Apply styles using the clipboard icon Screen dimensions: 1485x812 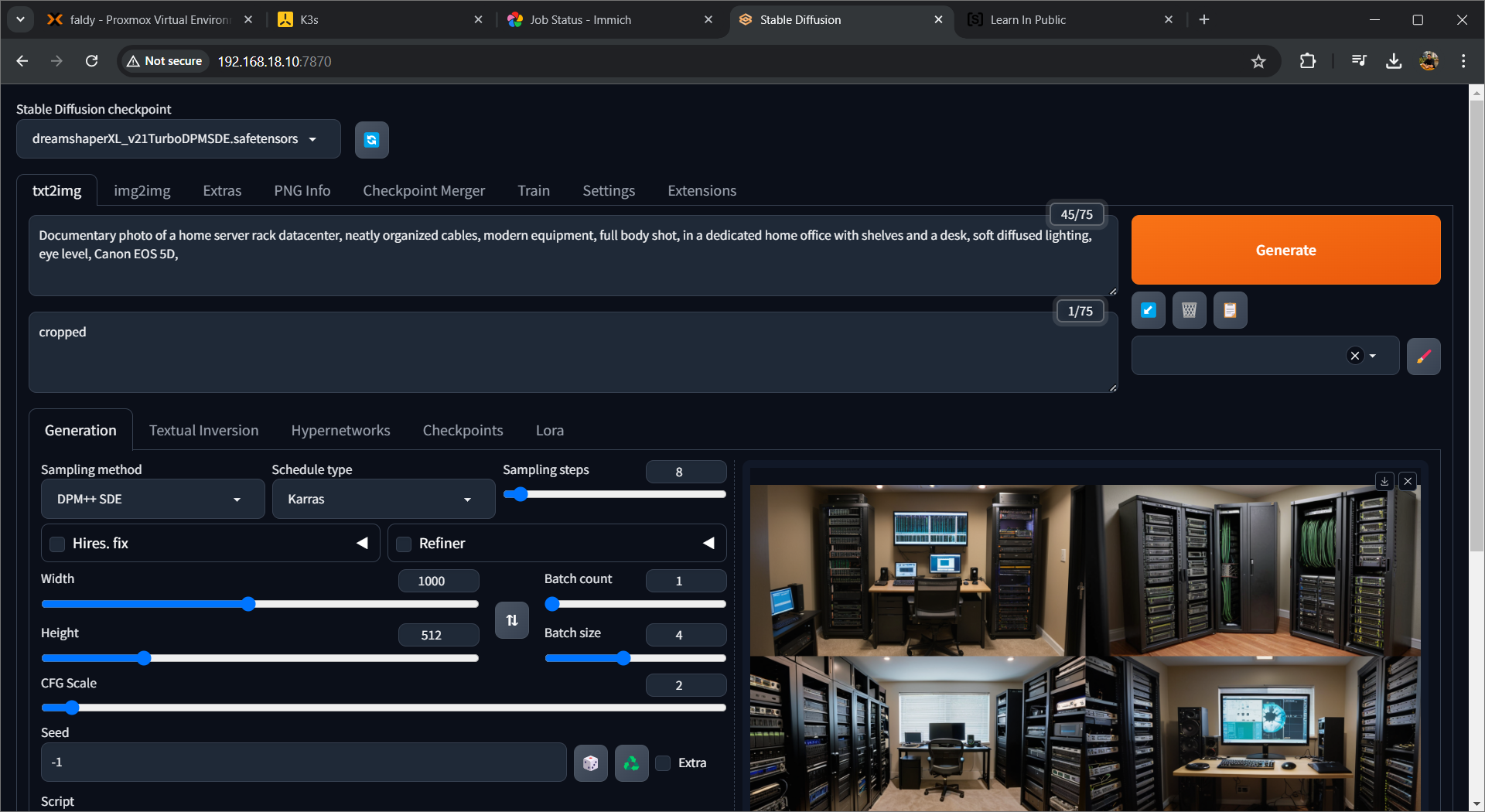click(x=1230, y=310)
